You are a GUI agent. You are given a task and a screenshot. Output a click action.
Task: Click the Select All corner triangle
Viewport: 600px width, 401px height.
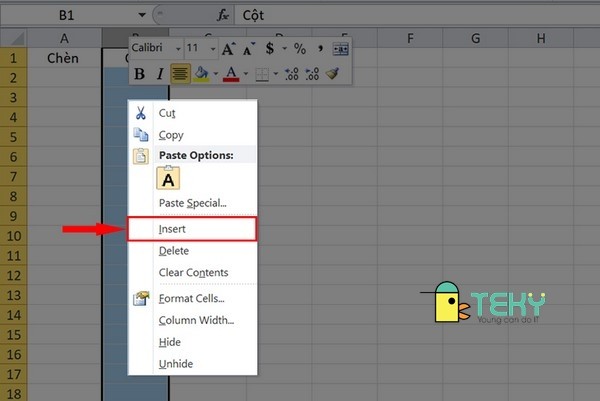[13, 38]
